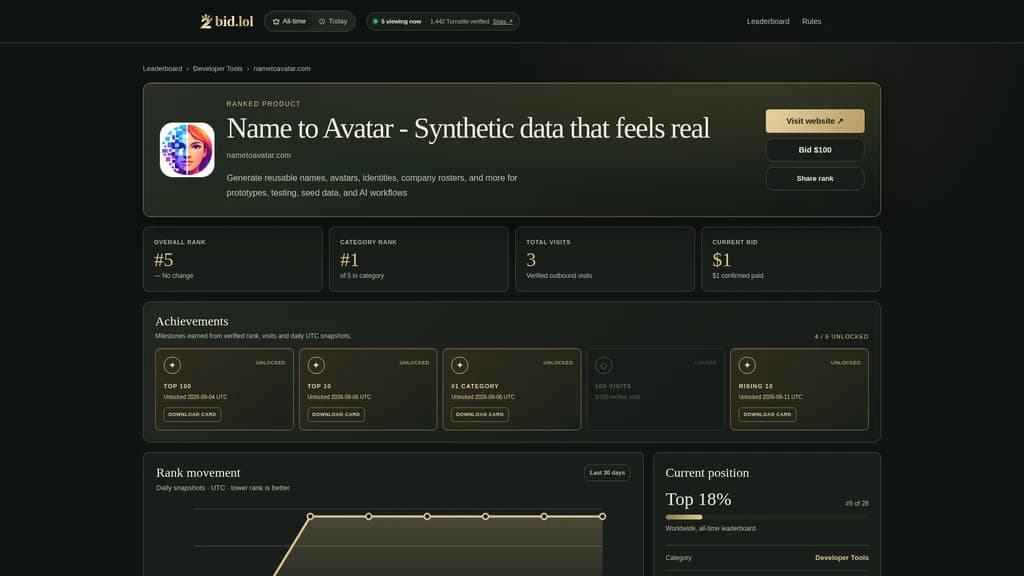Click the Rising 10 achievement badge icon
Screen dimensions: 1024x576
click(747, 365)
